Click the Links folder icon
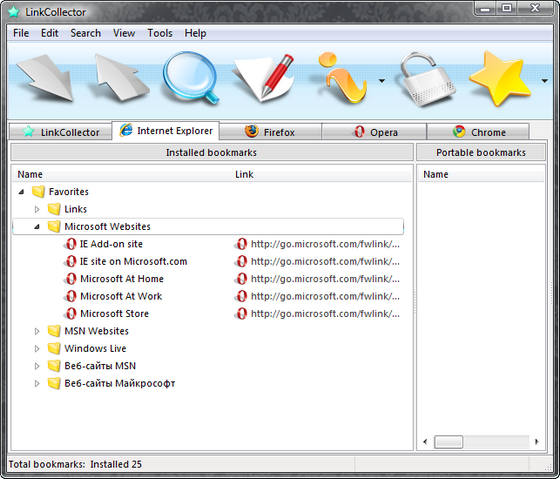 click(x=54, y=209)
